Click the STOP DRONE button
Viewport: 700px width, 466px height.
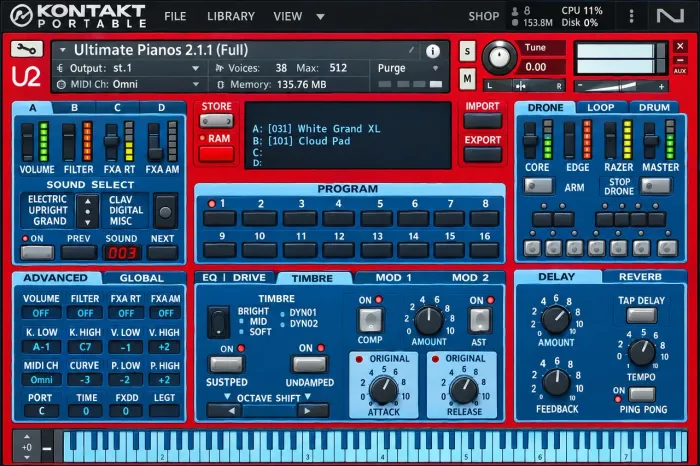pyautogui.click(x=656, y=186)
